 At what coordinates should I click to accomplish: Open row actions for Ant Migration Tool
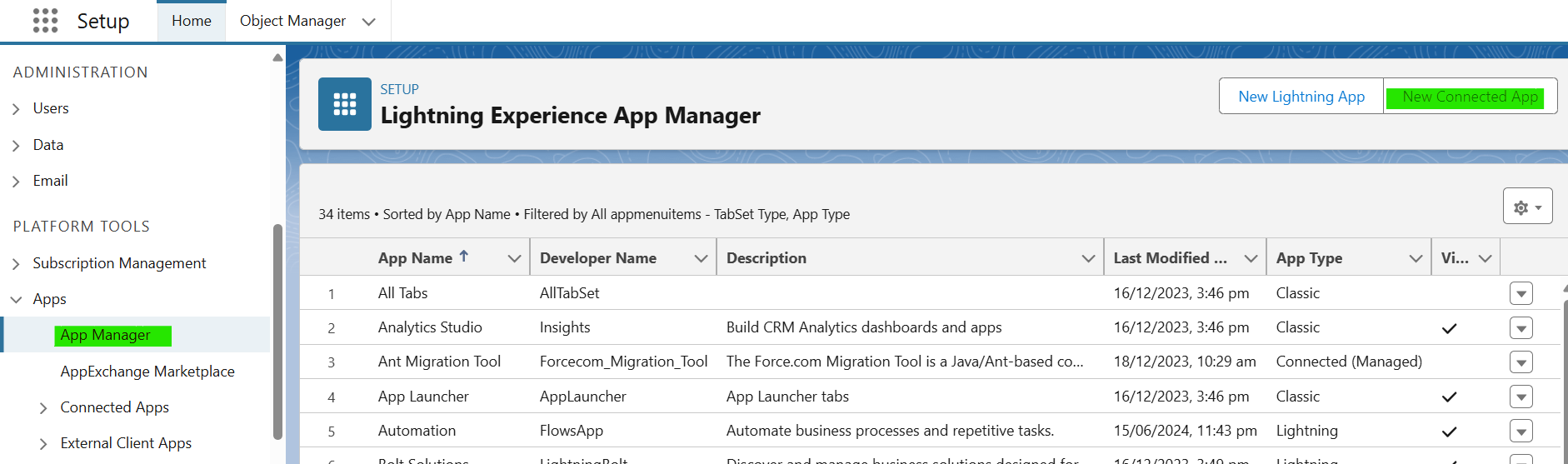tap(1521, 362)
